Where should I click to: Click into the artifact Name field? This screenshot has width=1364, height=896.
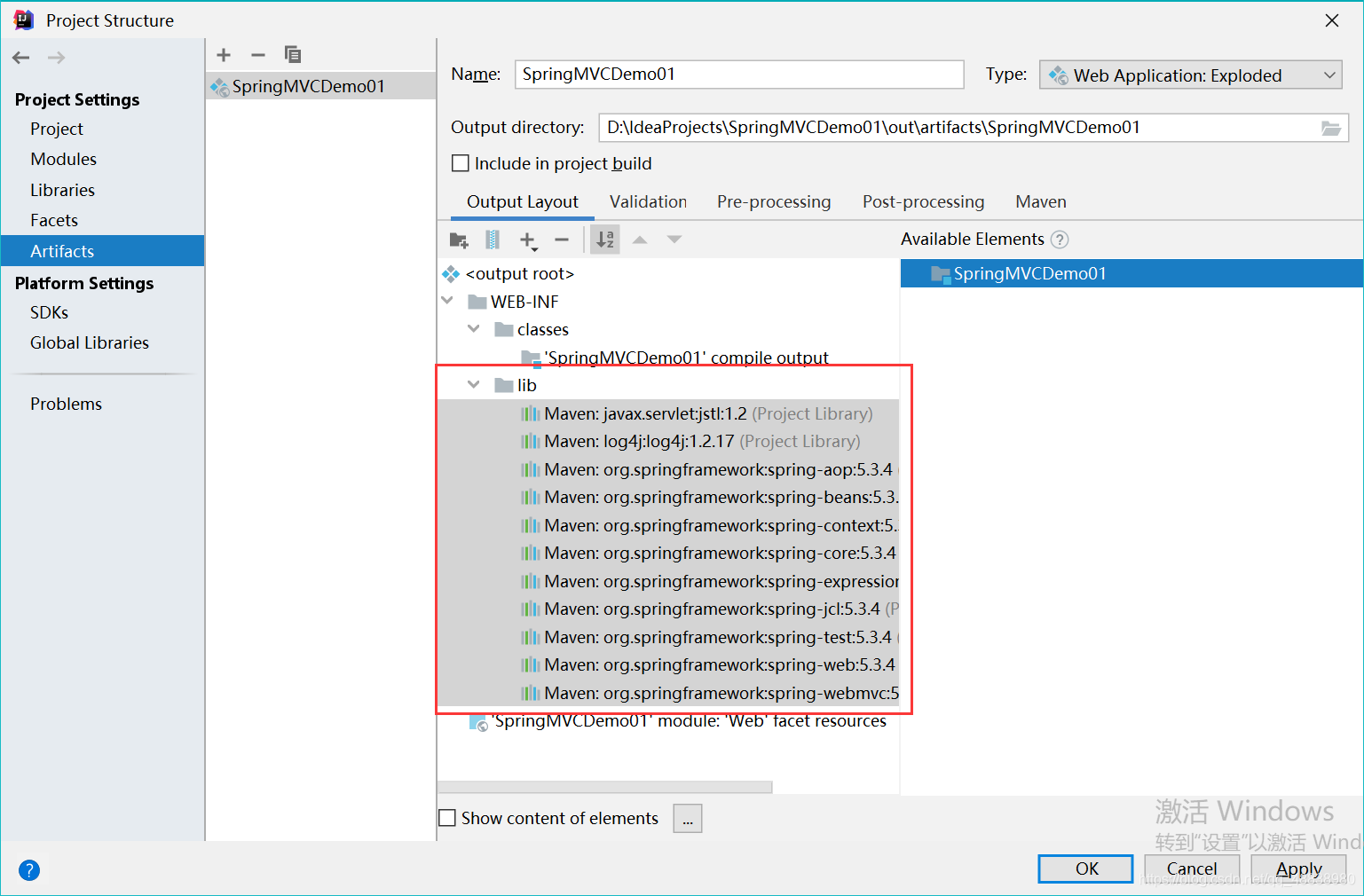coord(739,75)
